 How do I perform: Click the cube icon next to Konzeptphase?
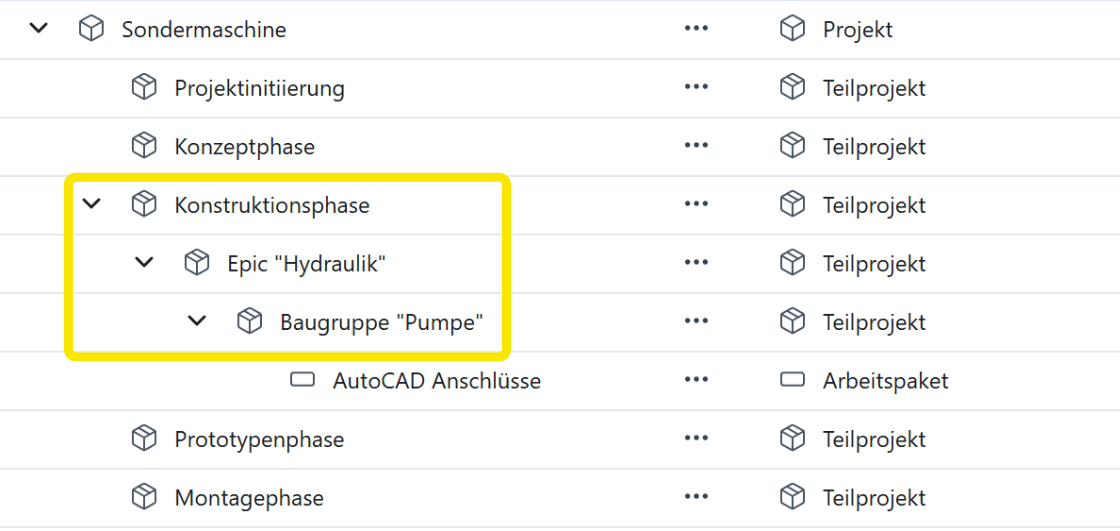point(145,146)
